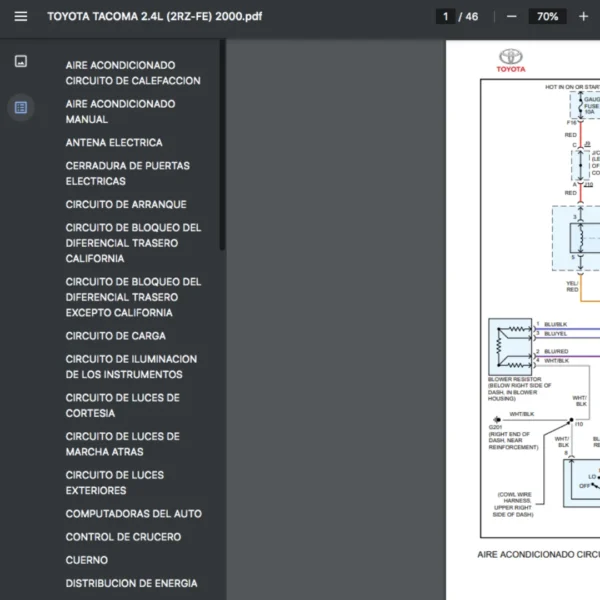Select the document outline icon

[x=21, y=107]
